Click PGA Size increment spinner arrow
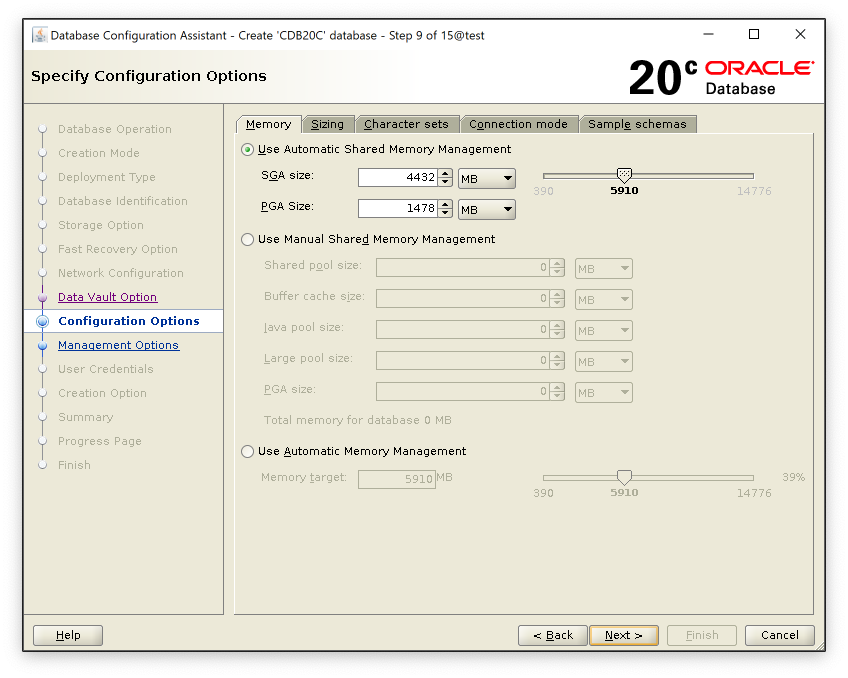Viewport: 848px width, 678px height. click(x=445, y=204)
